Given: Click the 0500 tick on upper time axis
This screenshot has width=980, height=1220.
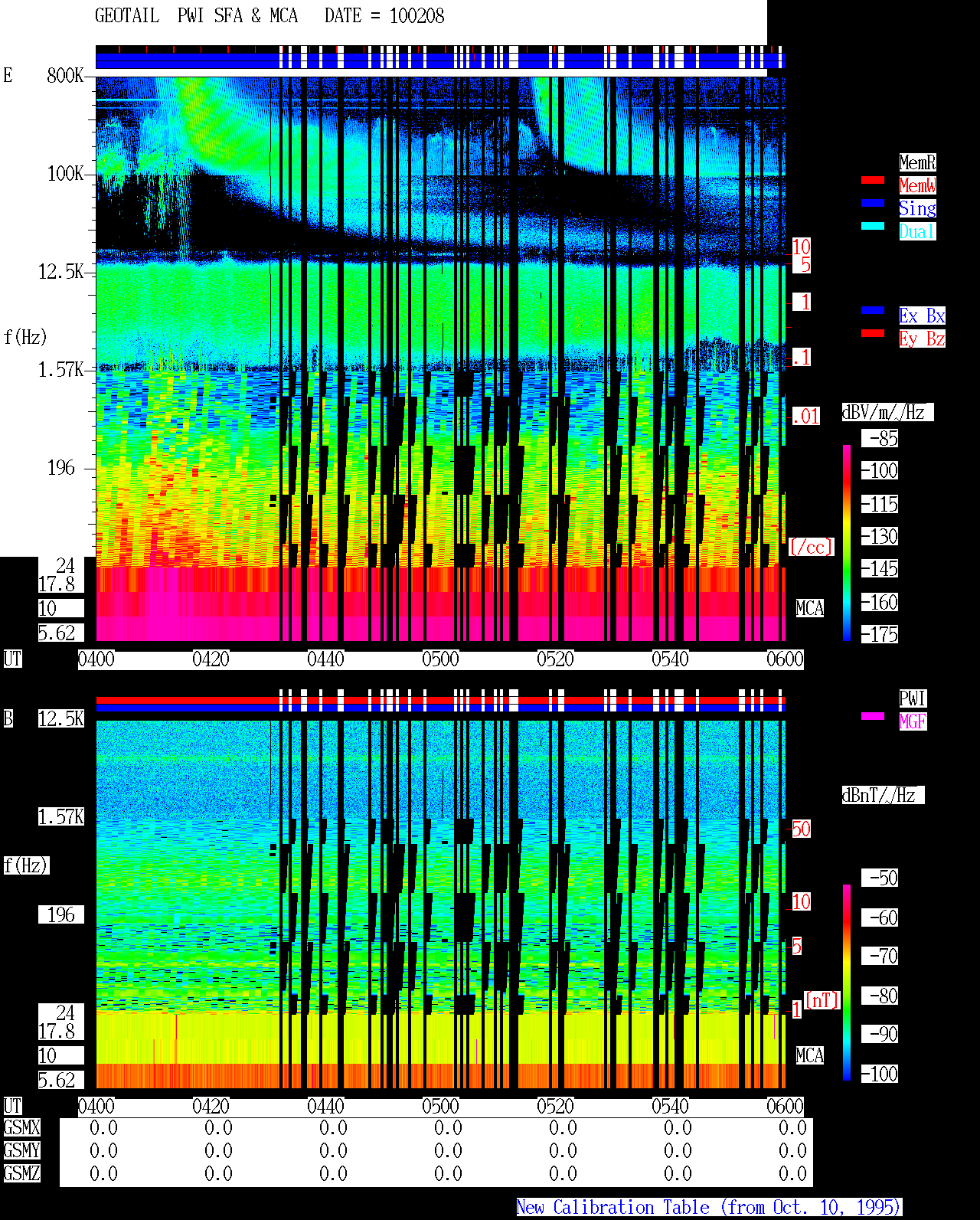Looking at the screenshot, I should (x=440, y=659).
